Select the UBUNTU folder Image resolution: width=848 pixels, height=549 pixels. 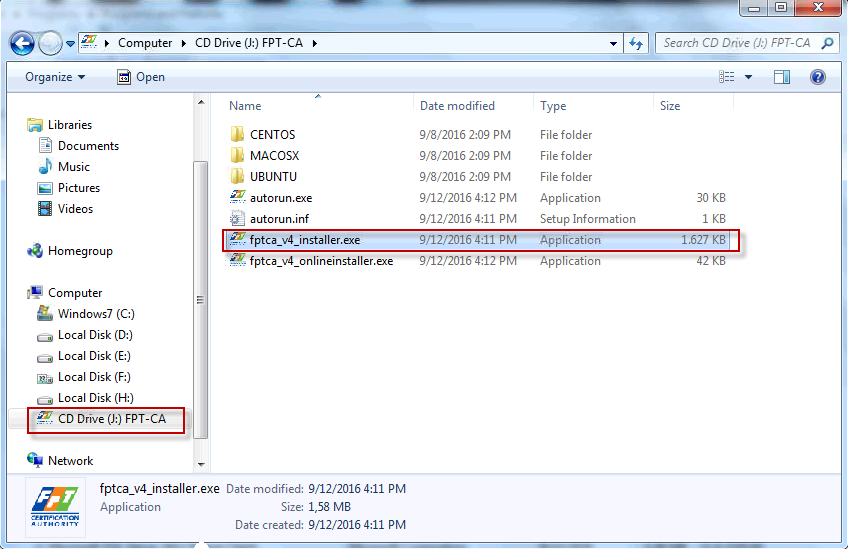[x=273, y=177]
